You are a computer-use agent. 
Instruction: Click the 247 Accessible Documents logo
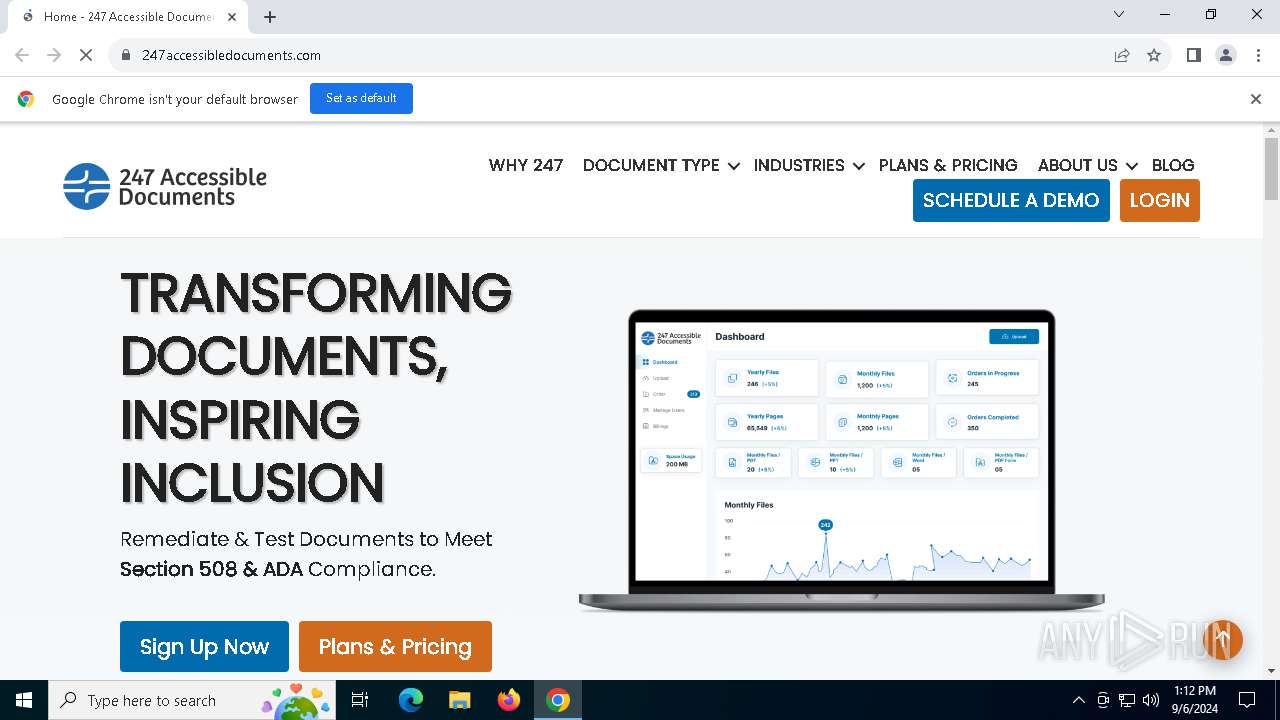pyautogui.click(x=165, y=186)
